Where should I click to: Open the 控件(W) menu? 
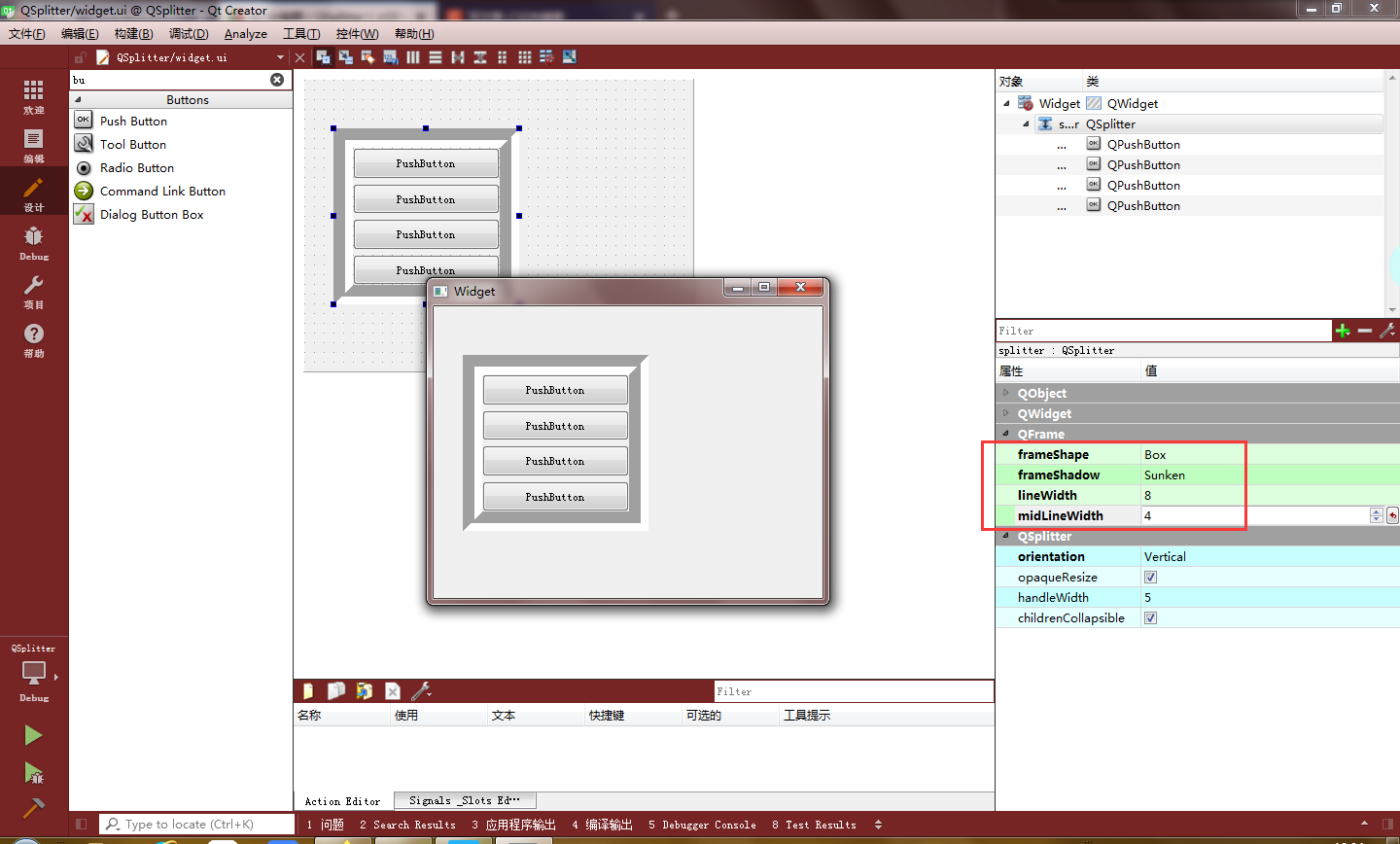(356, 33)
